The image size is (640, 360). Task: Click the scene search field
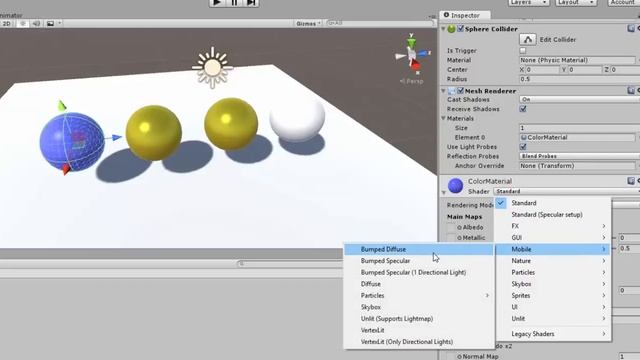pos(380,23)
